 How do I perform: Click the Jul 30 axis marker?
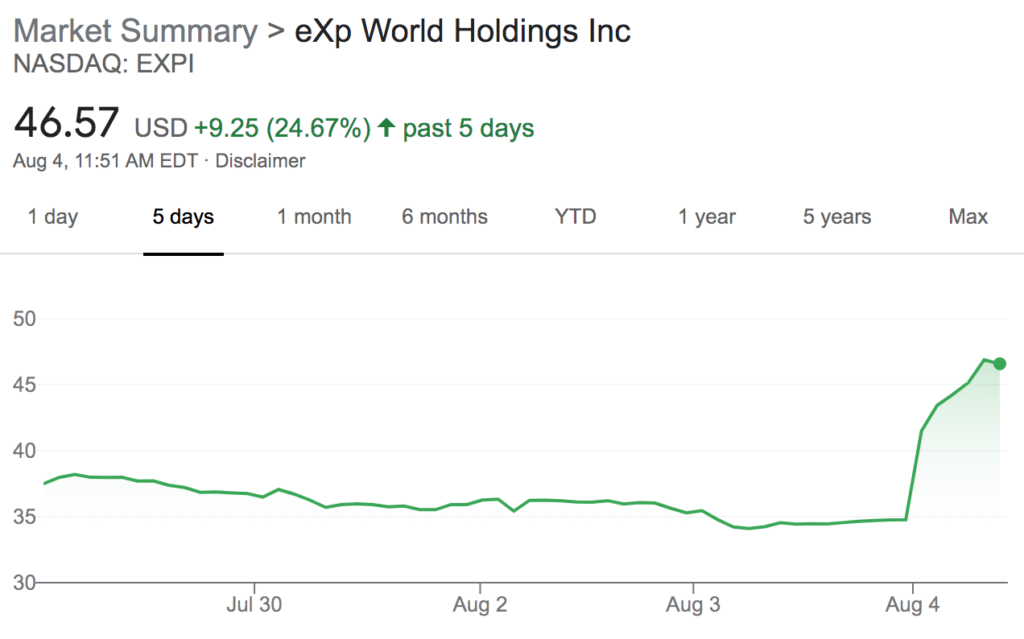click(254, 604)
